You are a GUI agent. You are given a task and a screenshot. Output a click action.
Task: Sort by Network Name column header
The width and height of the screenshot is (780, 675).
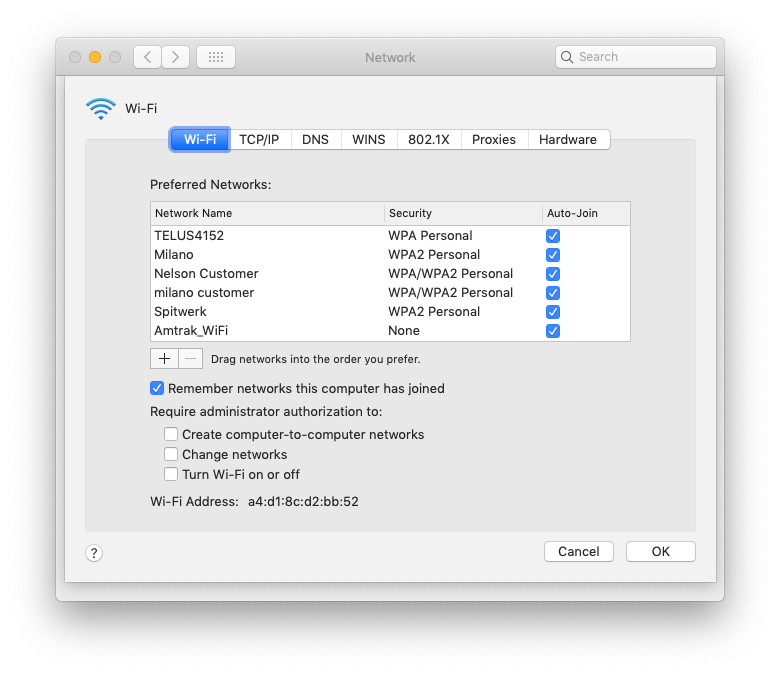click(268, 213)
